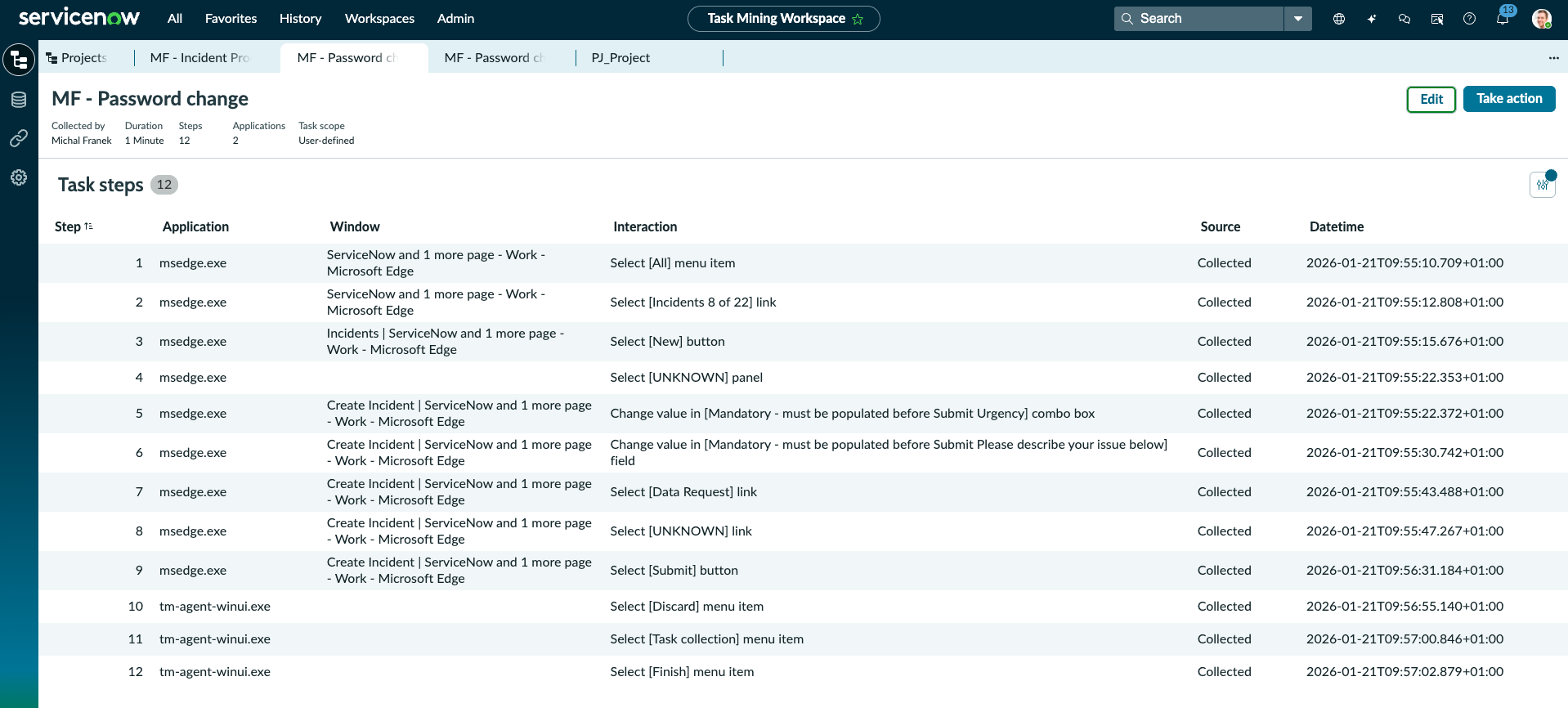Select row Select [Discard] menu item
Screen dimensions: 1568x708
pos(803,607)
